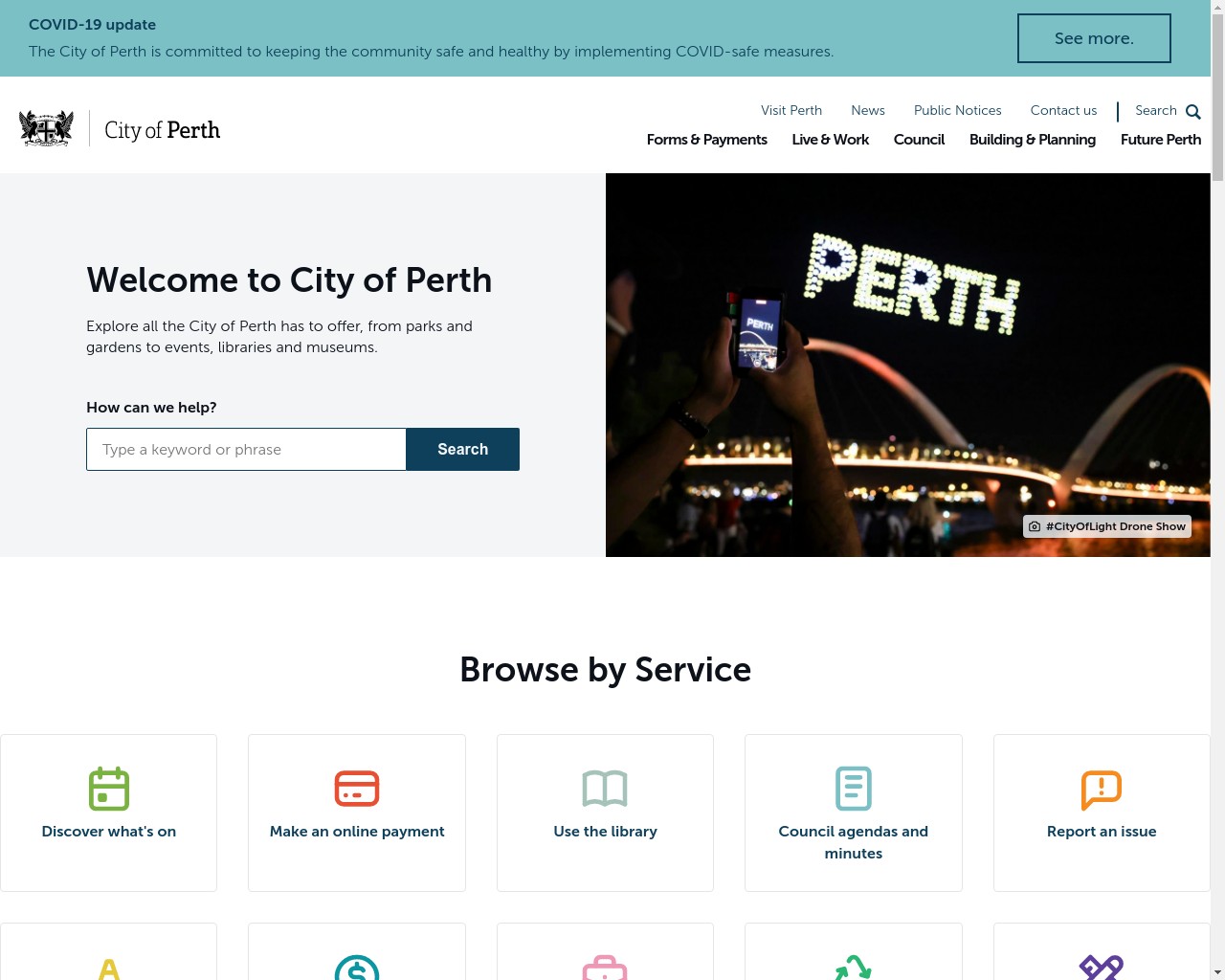Screen dimensions: 1225x980
Task: Click the page vertical scrollbar
Action: [1217, 490]
